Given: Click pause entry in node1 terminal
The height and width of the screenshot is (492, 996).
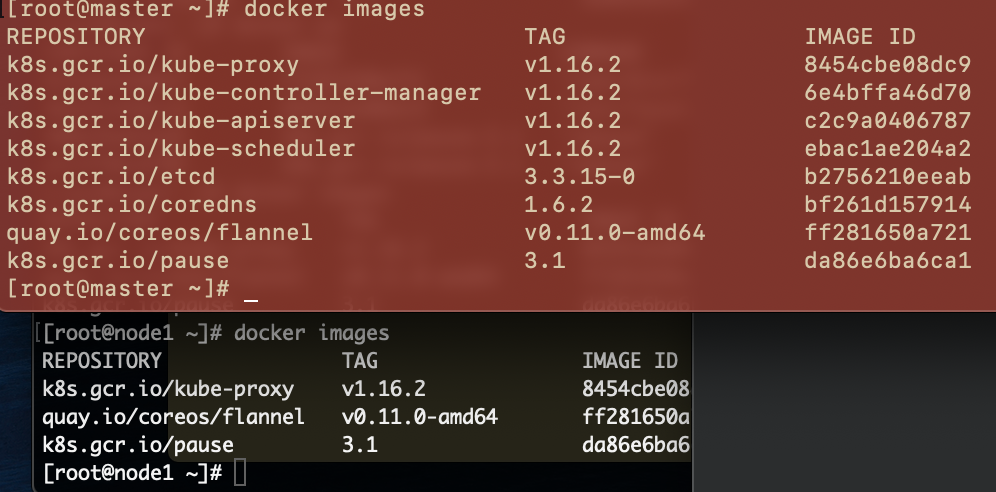Looking at the screenshot, I should pyautogui.click(x=138, y=444).
